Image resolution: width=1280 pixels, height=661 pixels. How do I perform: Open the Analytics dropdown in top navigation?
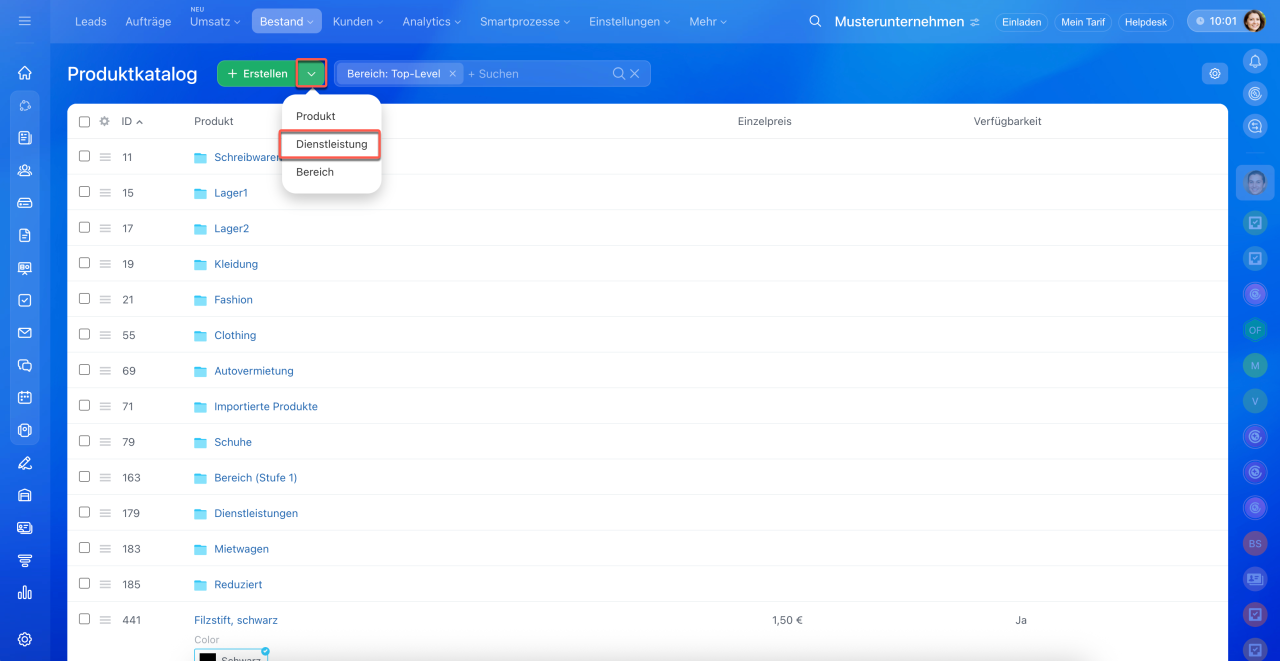[x=431, y=22]
